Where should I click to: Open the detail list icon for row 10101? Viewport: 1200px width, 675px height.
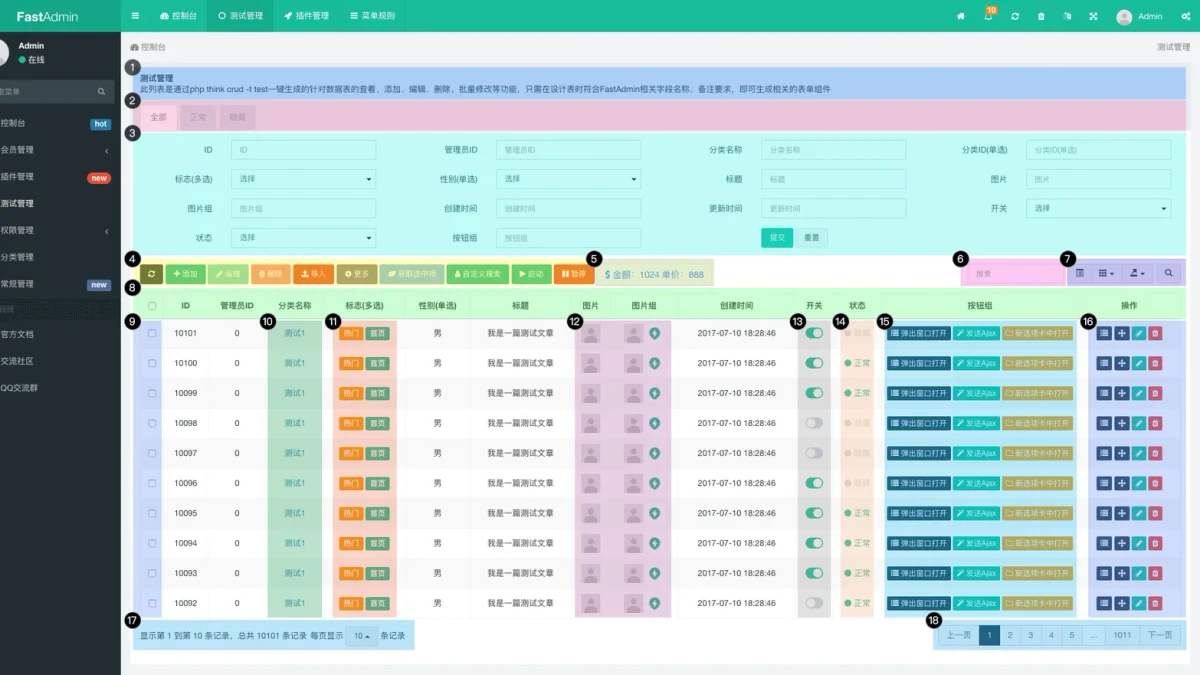click(x=1104, y=333)
